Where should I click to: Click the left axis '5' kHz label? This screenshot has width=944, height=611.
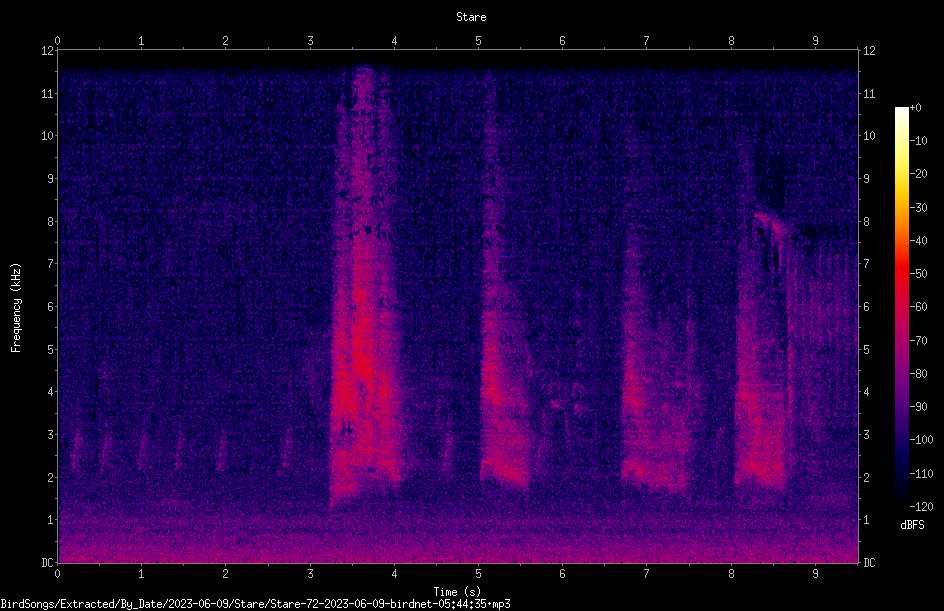click(x=50, y=349)
